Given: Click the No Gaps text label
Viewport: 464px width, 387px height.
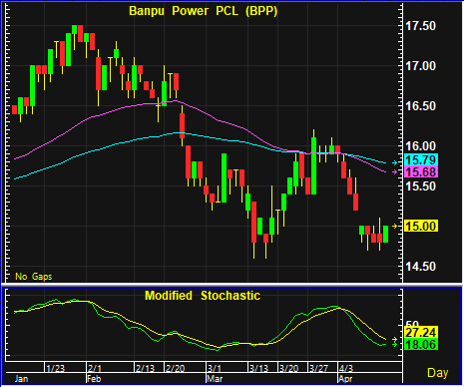Looking at the screenshot, I should (34, 277).
